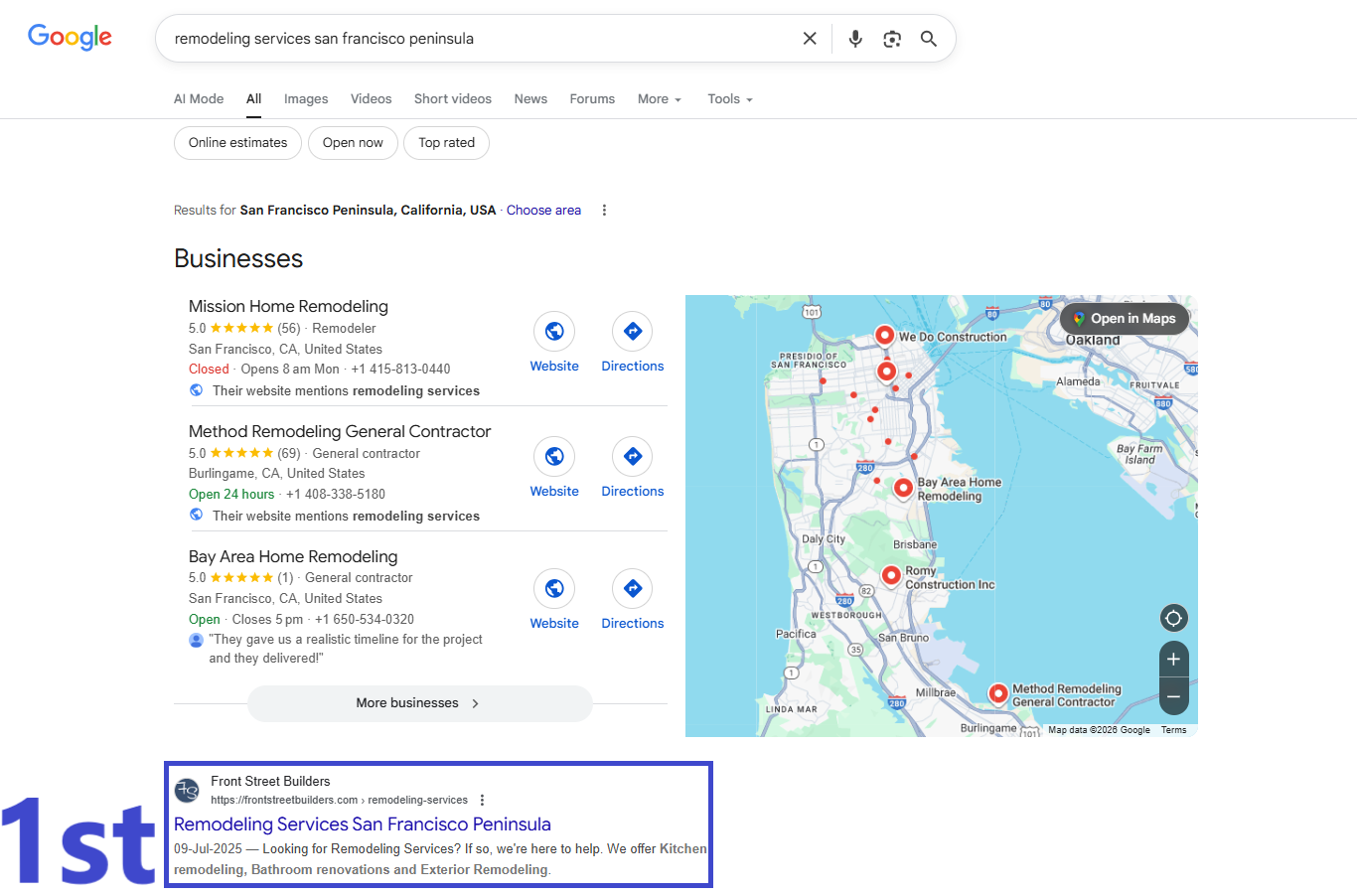
Task: Clear the search box text
Action: click(810, 39)
